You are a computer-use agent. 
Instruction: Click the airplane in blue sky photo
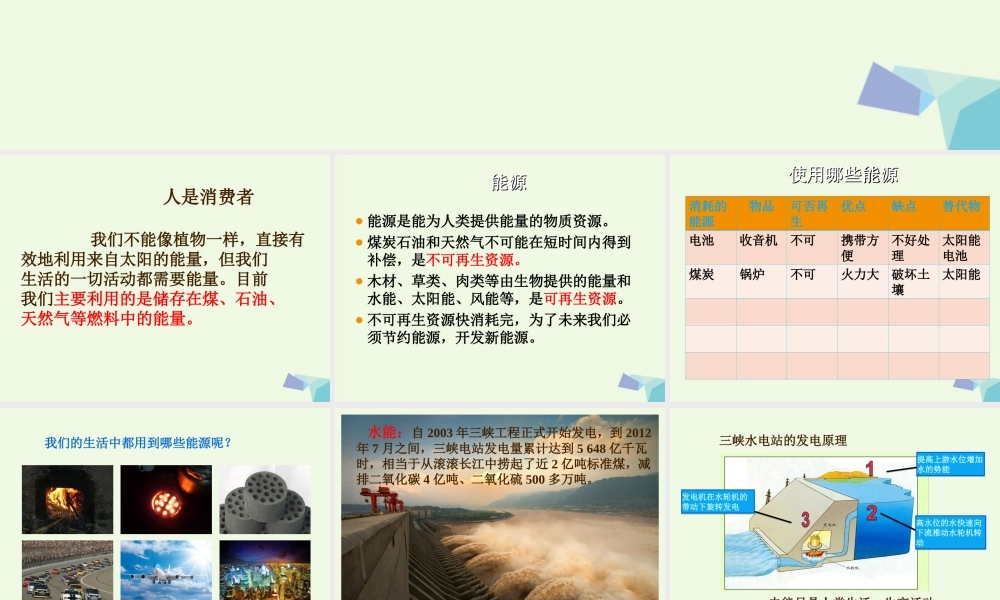click(x=166, y=570)
